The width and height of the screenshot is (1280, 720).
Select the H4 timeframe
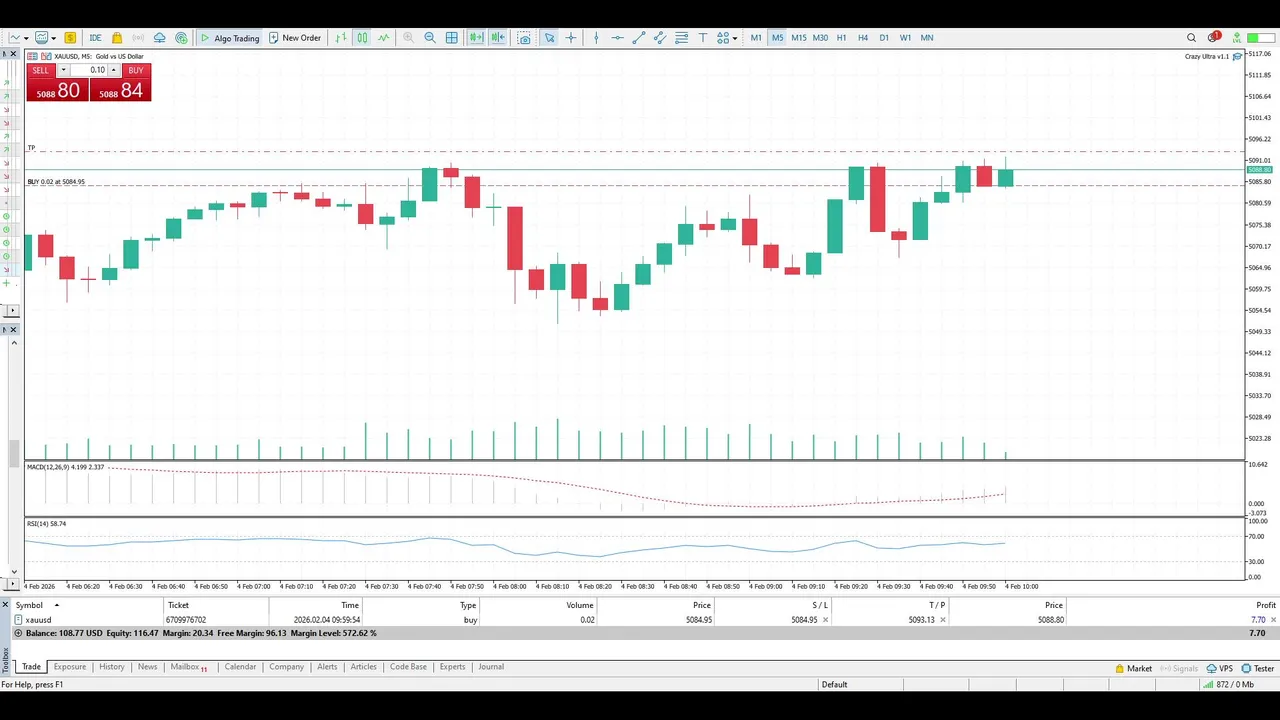pyautogui.click(x=863, y=38)
